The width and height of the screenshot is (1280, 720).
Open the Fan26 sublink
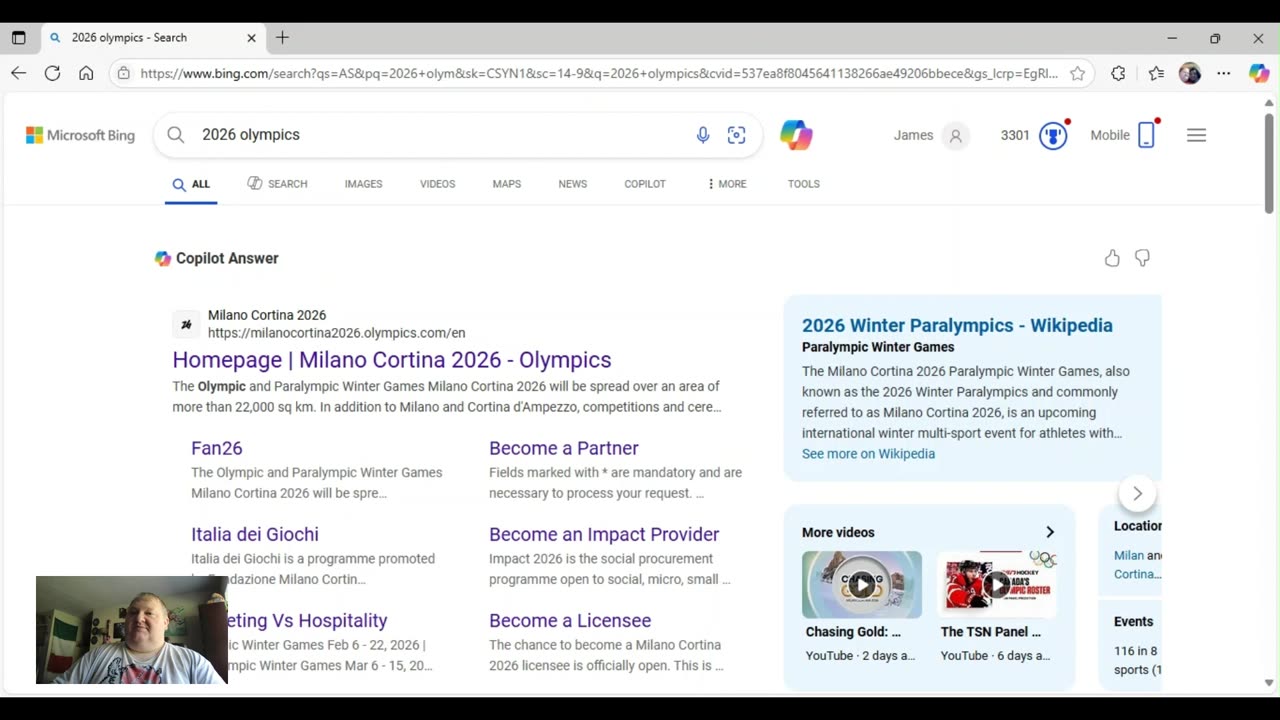point(217,448)
